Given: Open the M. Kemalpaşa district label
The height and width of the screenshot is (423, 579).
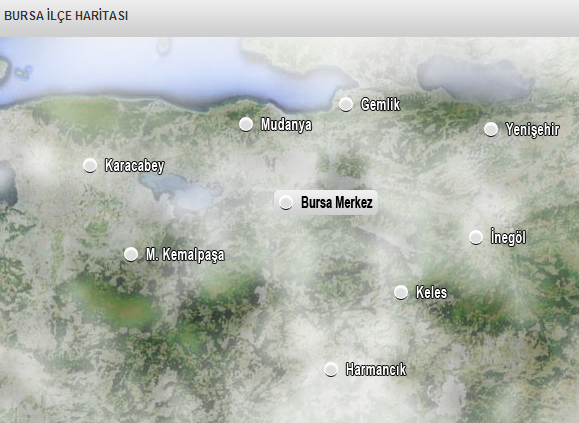Looking at the screenshot, I should click(185, 255).
